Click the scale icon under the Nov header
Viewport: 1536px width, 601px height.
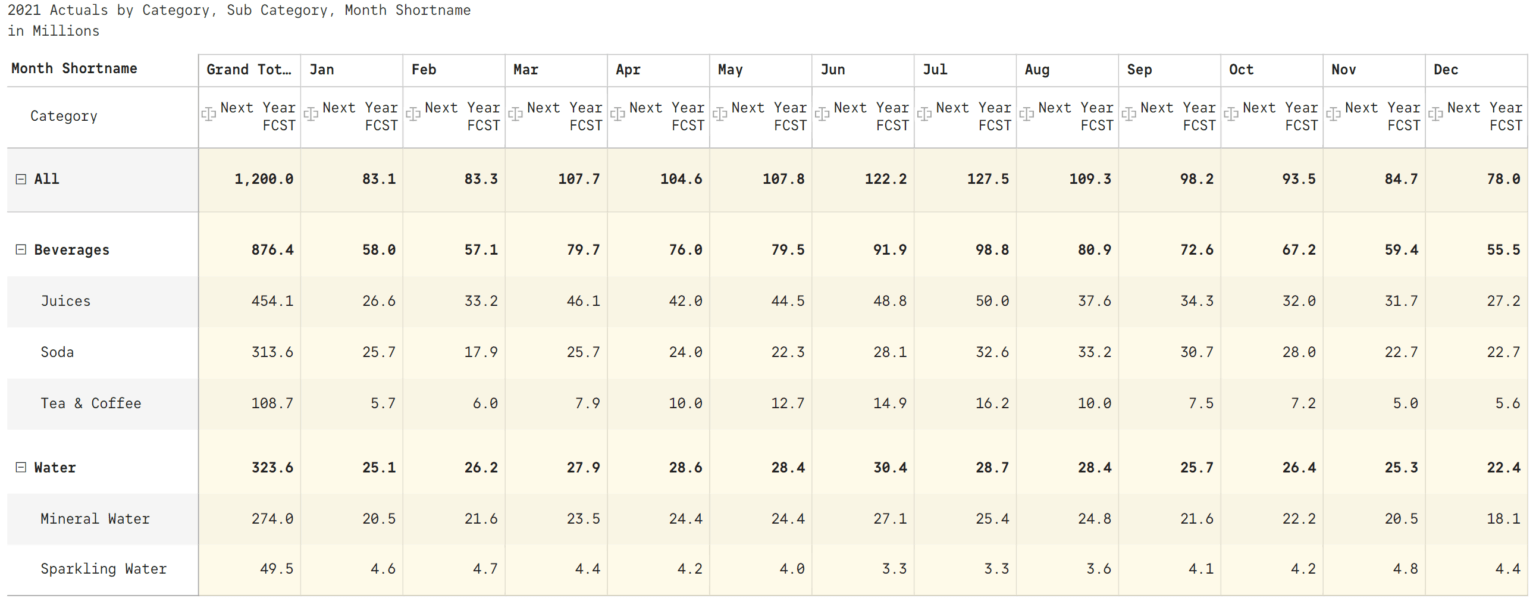1333,115
